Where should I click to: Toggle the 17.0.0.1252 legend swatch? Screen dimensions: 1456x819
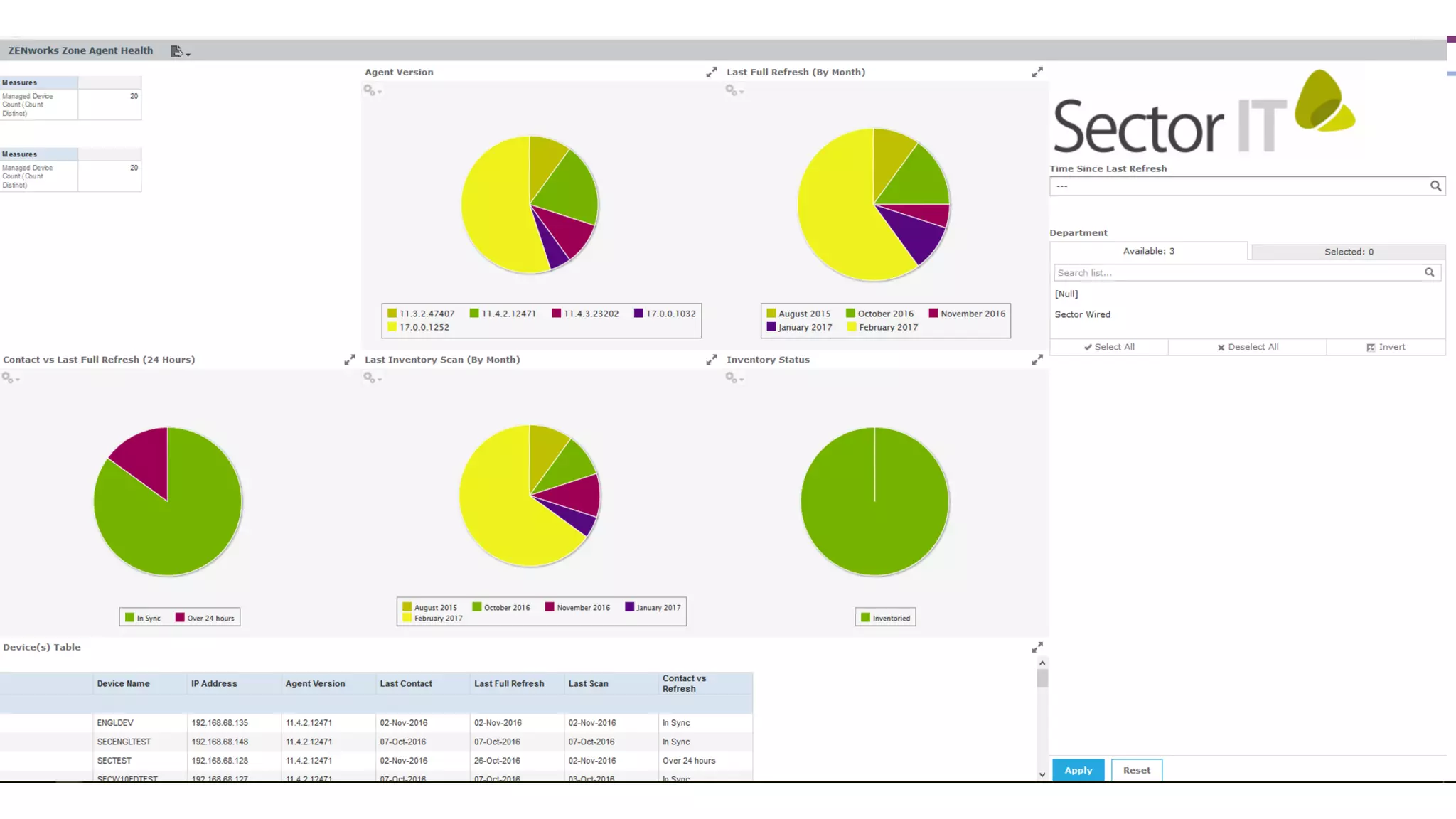[x=392, y=327]
